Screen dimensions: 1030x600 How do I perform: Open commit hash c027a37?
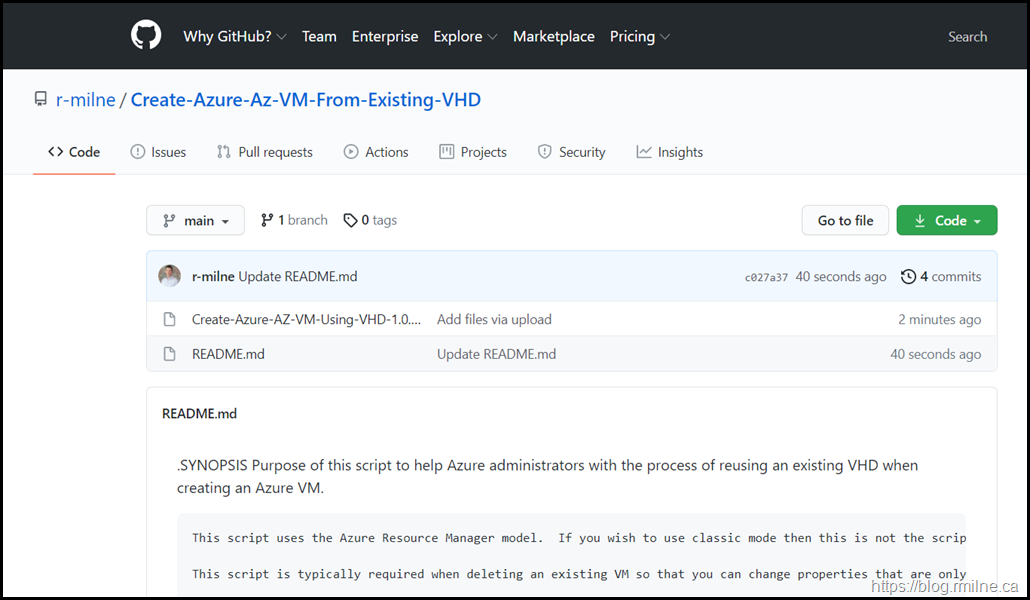tap(766, 277)
